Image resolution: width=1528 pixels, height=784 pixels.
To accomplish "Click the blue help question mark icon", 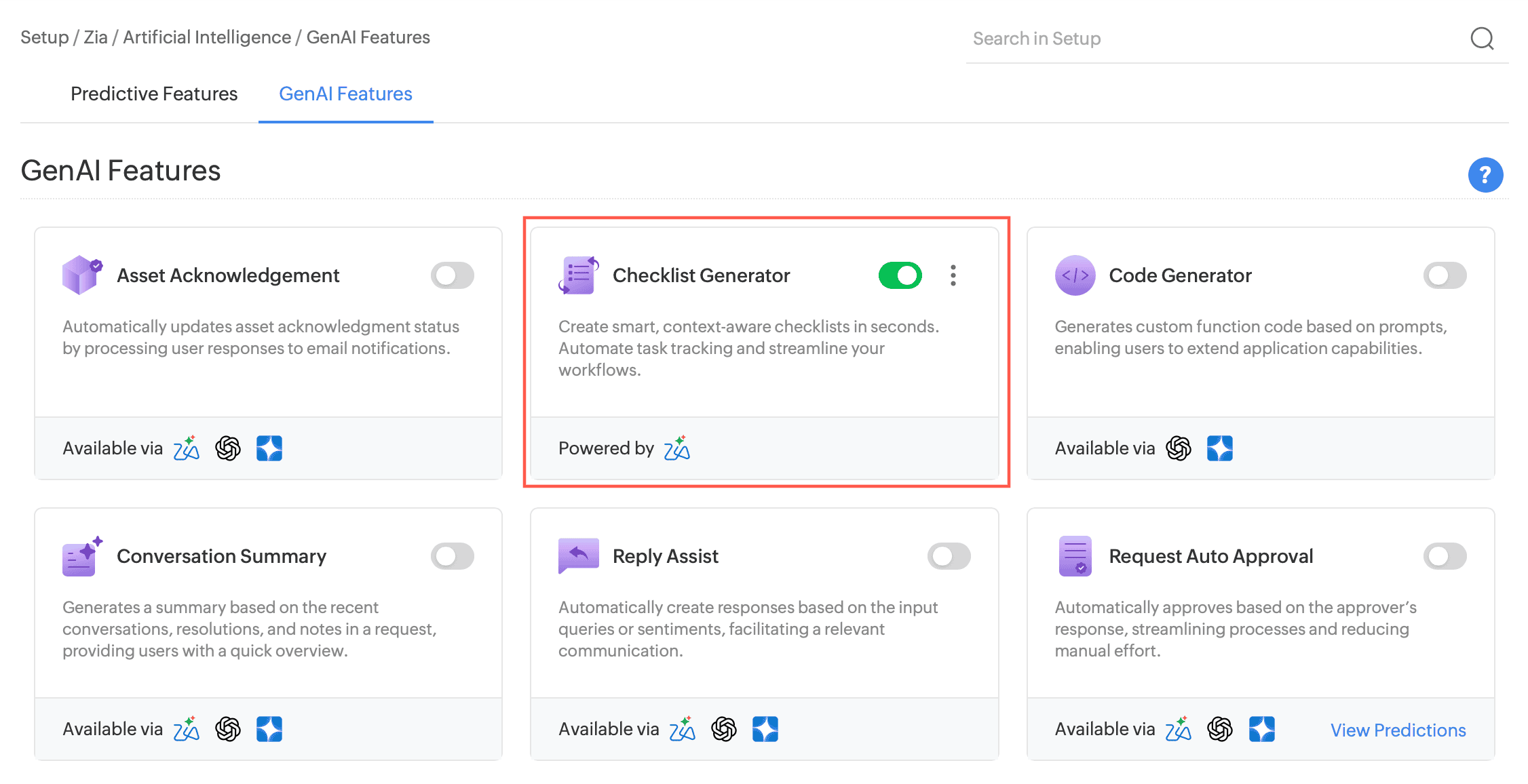I will (x=1485, y=175).
